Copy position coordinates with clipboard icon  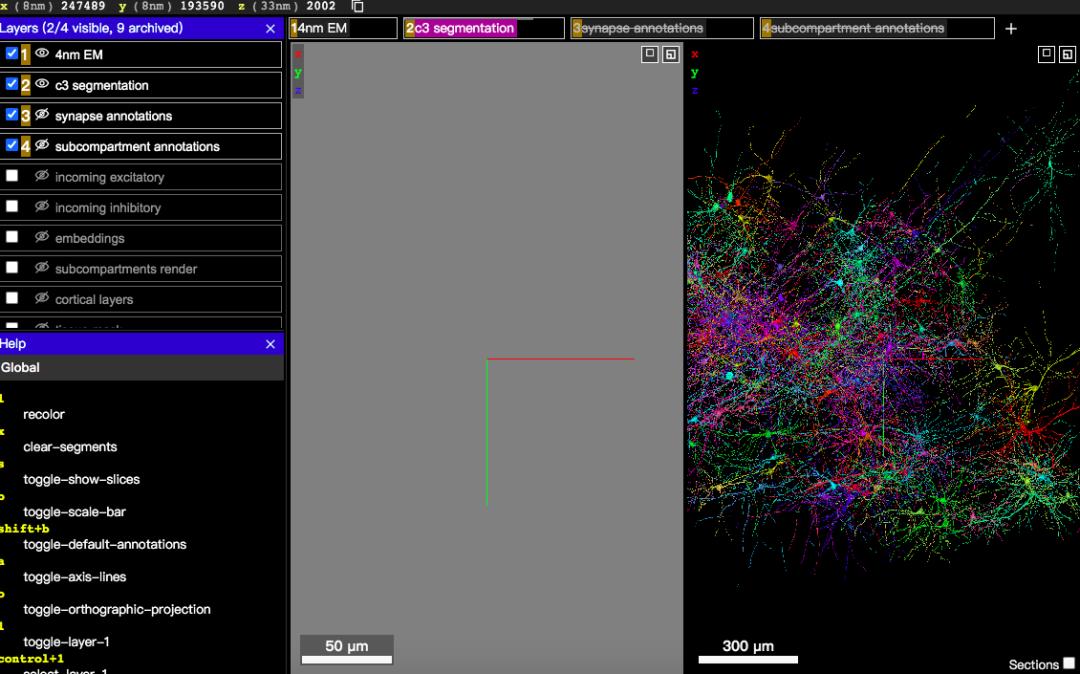coord(357,6)
